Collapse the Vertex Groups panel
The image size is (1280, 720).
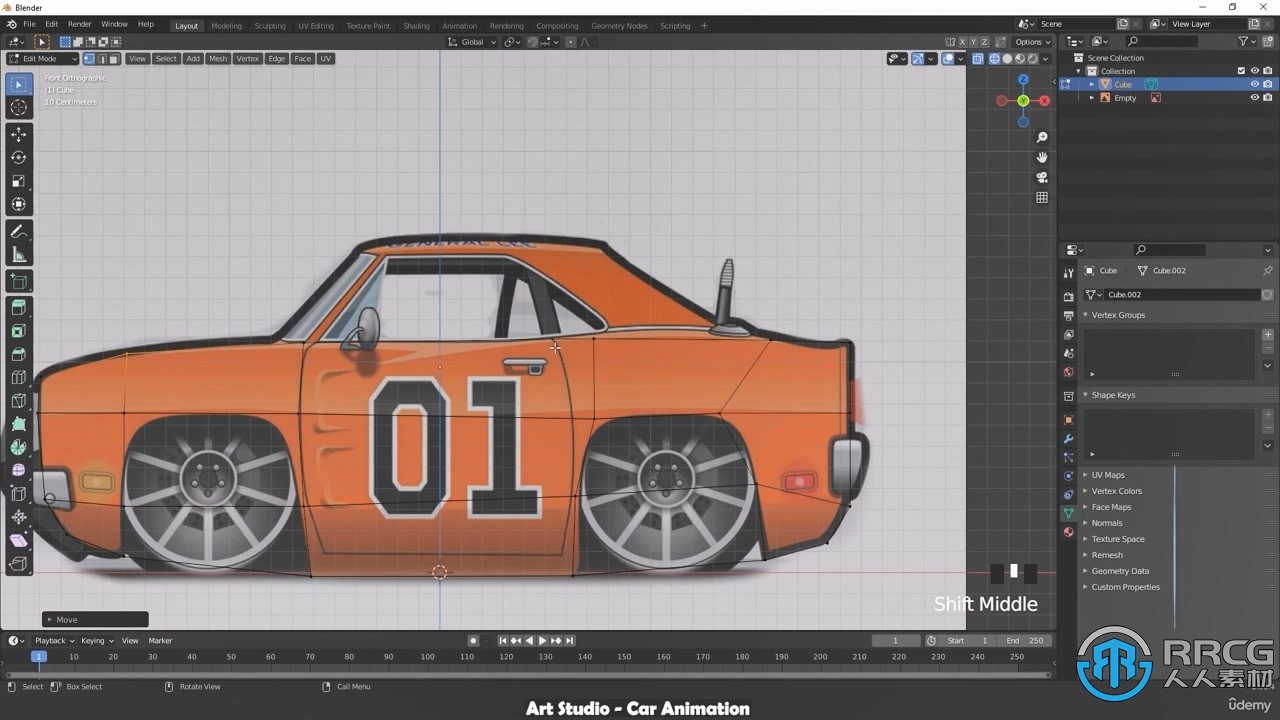(x=1086, y=315)
